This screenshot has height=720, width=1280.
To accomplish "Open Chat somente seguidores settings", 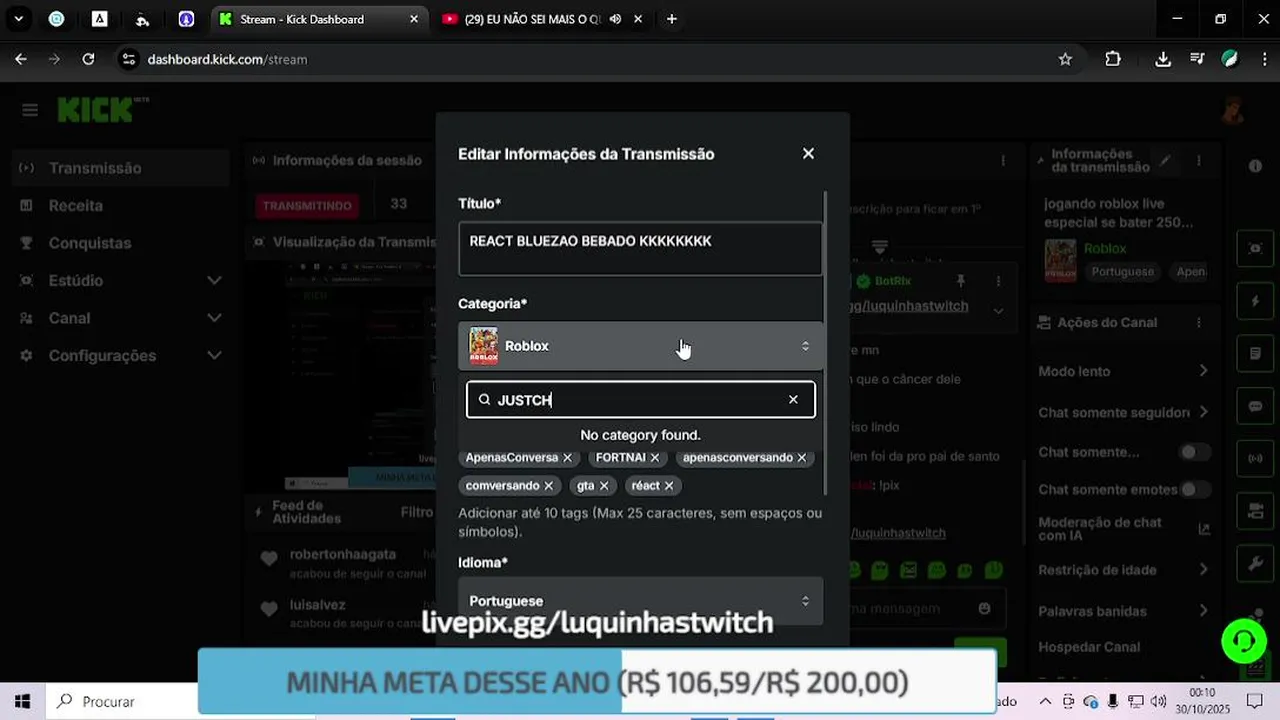I will 1123,412.
